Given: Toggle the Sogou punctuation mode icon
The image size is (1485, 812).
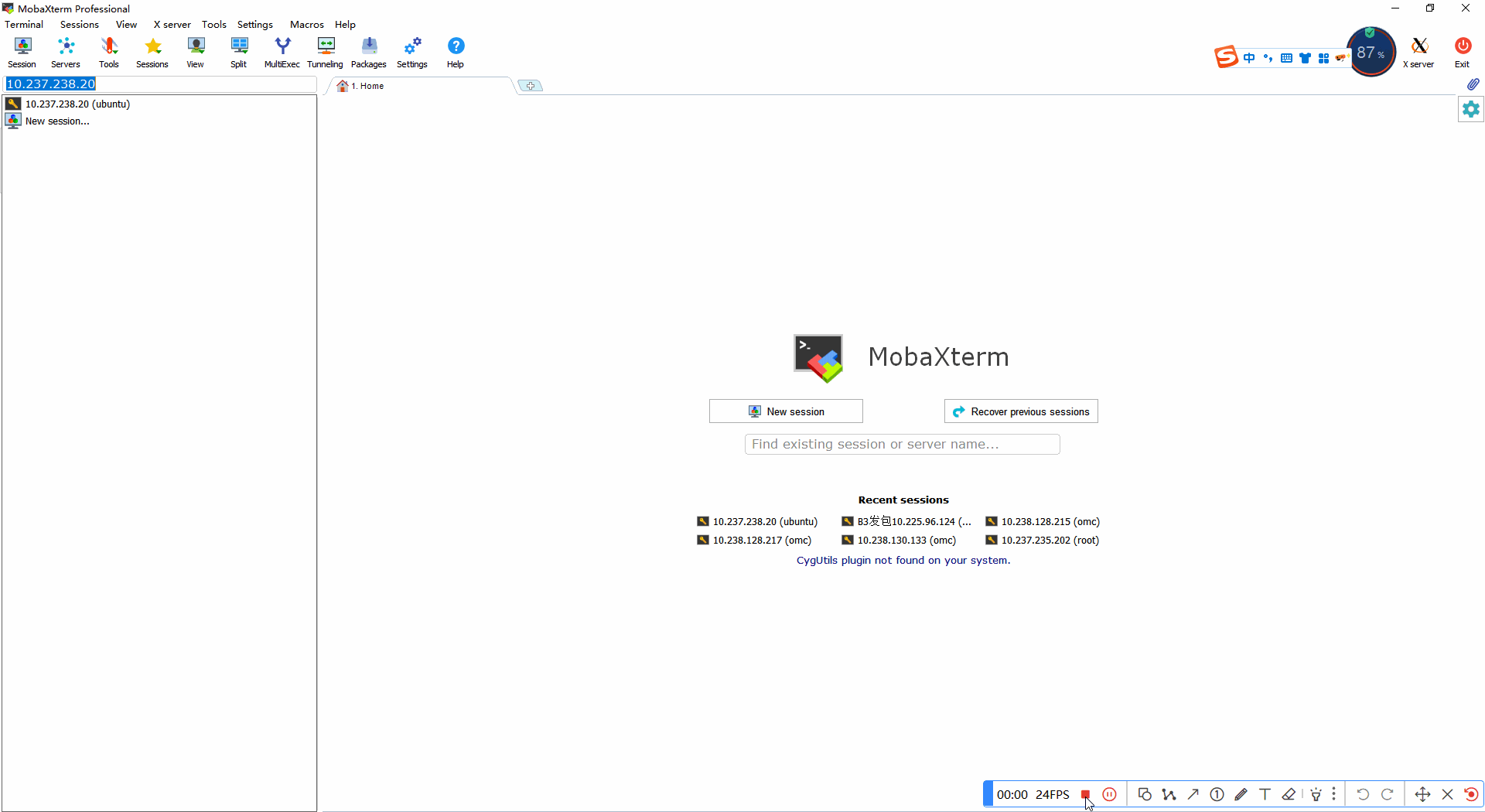Looking at the screenshot, I should tap(1268, 58).
